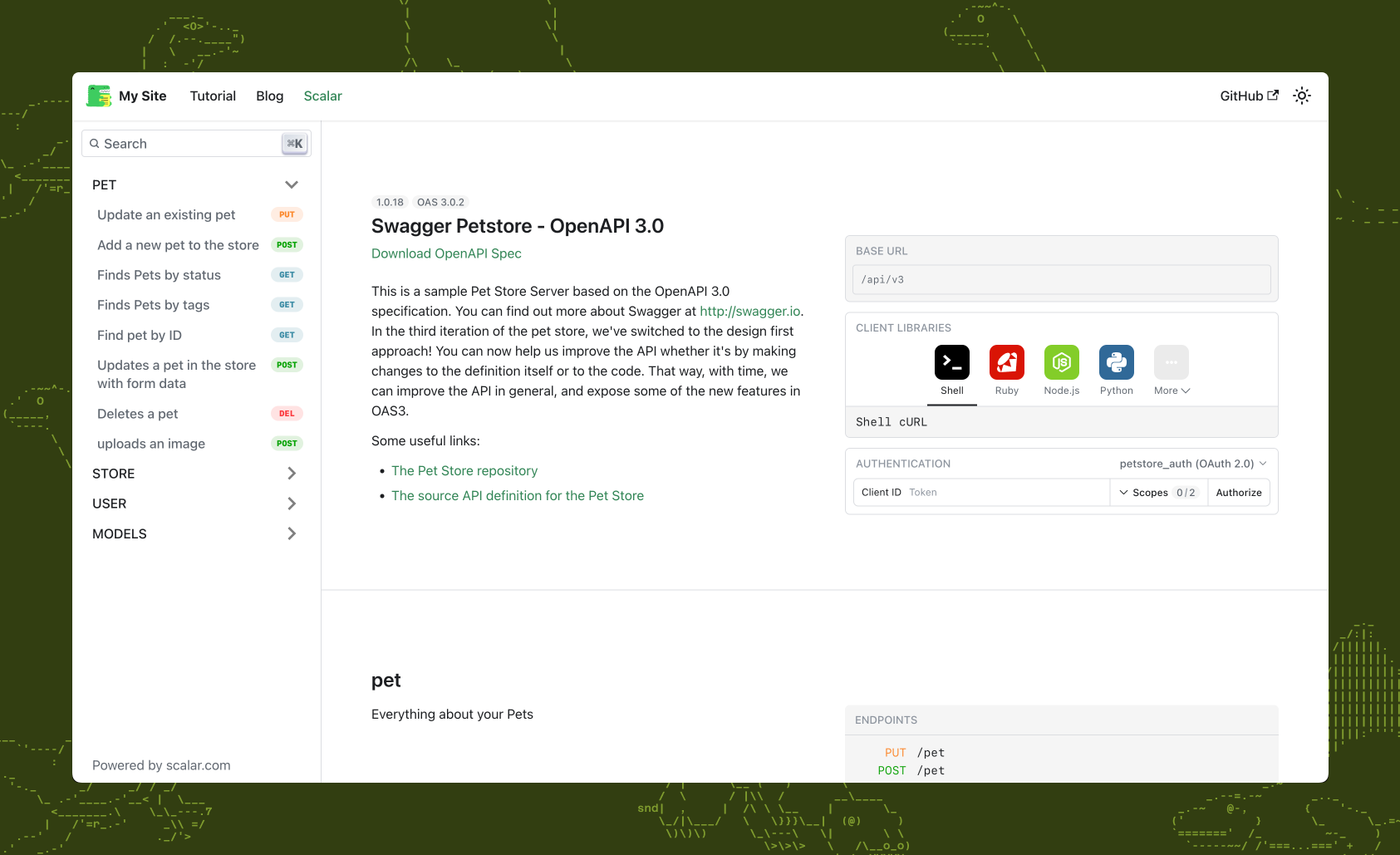Open The Pet Store repository link
The width and height of the screenshot is (1400, 855).
pyautogui.click(x=464, y=470)
